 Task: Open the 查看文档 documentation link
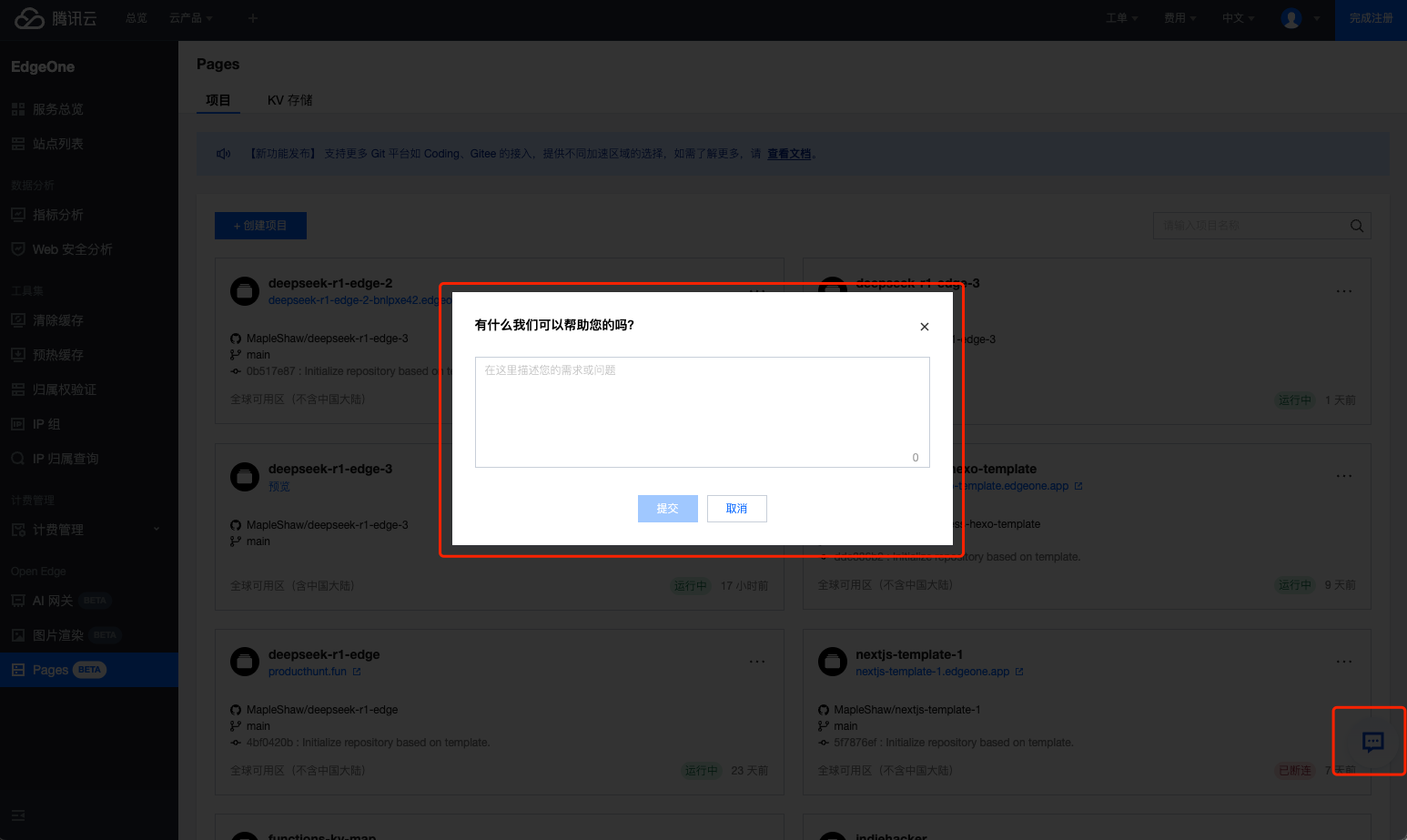click(788, 154)
